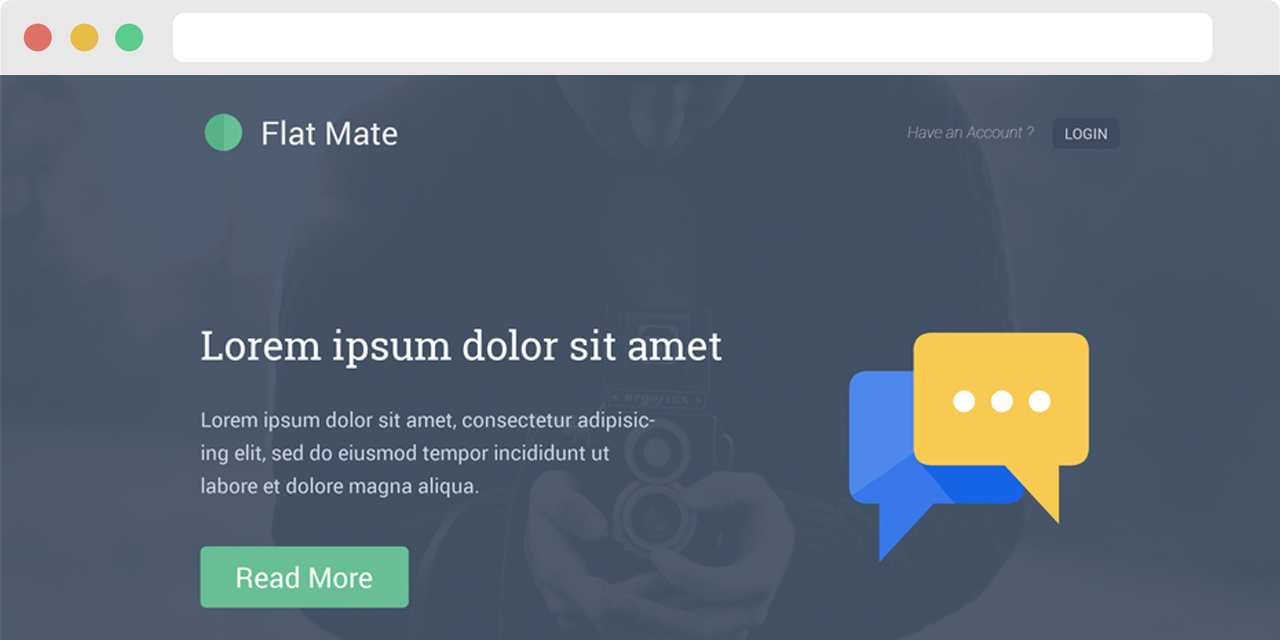Click the 'Have an Account ?' text
The width and height of the screenshot is (1280, 640).
(x=970, y=132)
